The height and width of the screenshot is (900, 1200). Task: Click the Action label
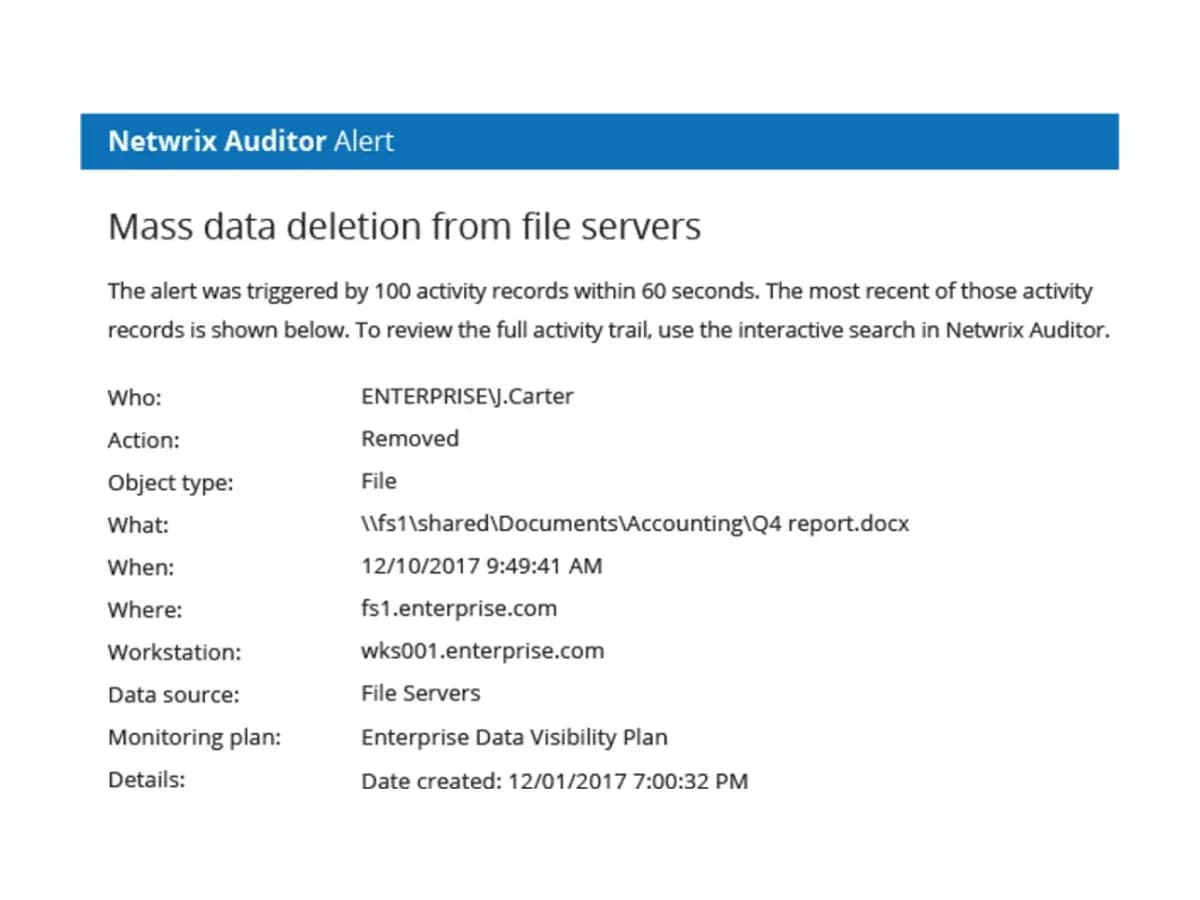pyautogui.click(x=143, y=440)
